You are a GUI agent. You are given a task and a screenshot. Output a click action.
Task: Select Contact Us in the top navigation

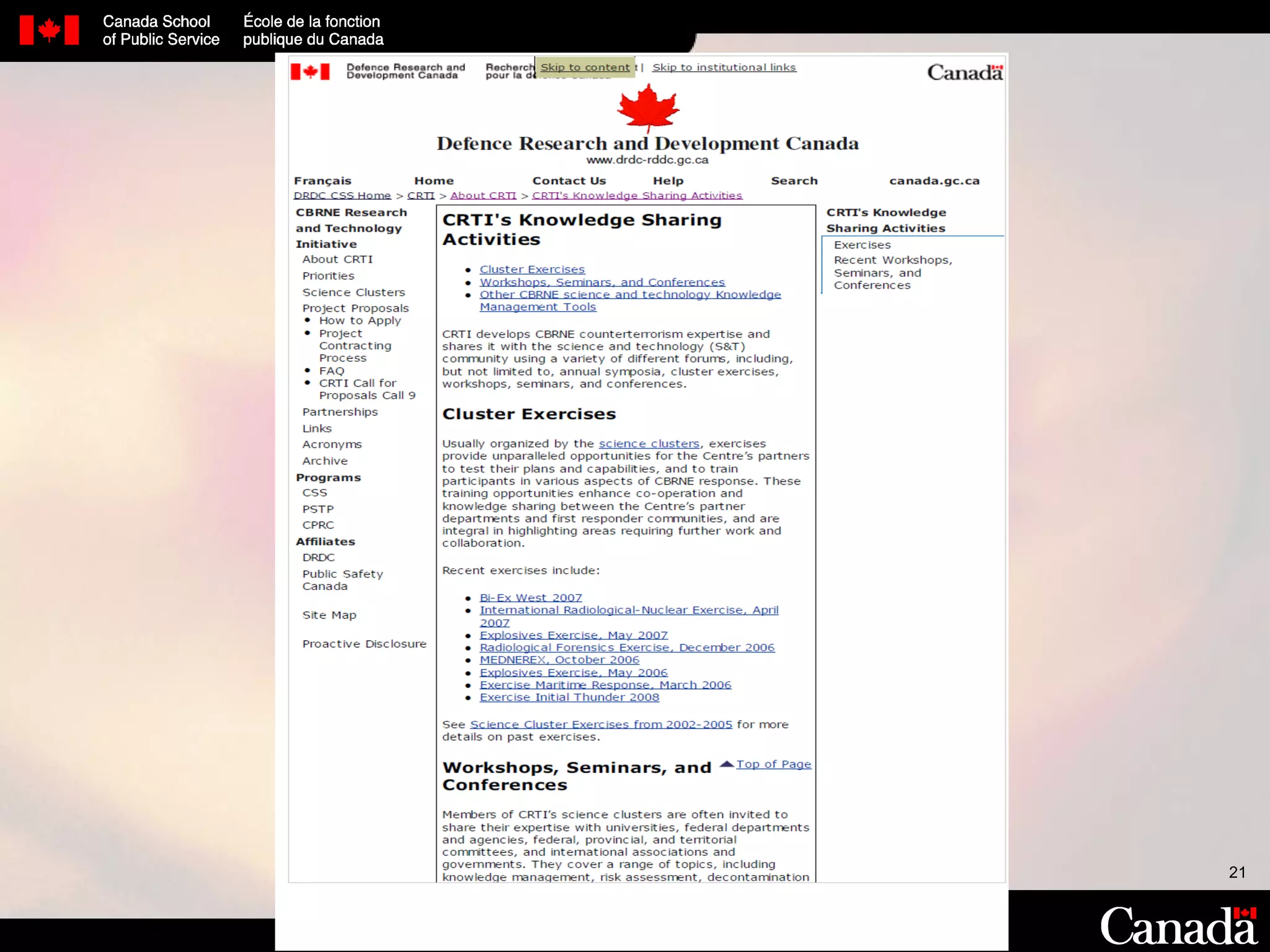569,181
